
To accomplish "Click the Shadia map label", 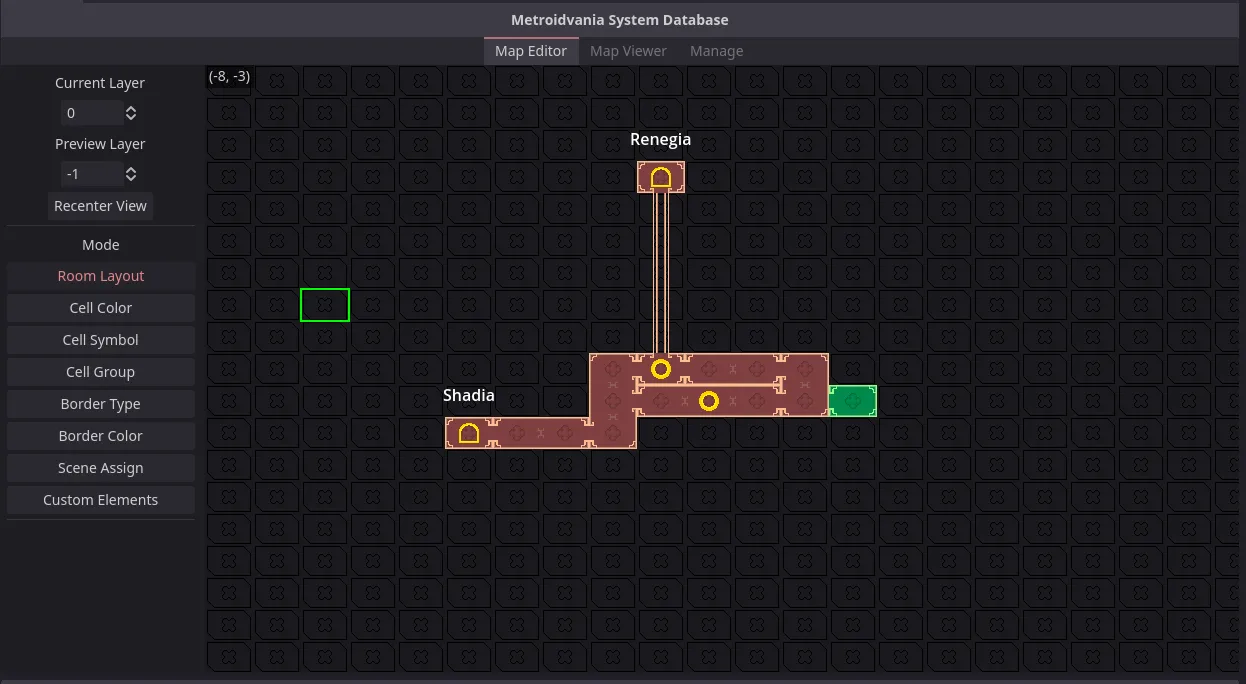I will tap(468, 396).
